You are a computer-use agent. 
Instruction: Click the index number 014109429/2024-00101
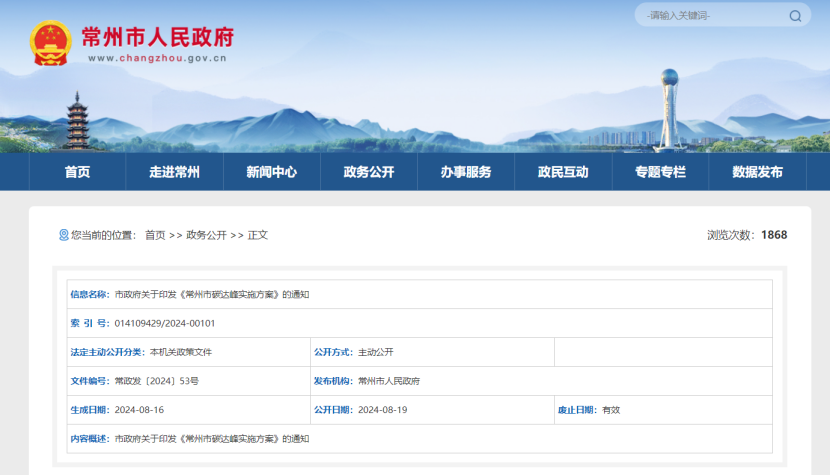coord(165,323)
